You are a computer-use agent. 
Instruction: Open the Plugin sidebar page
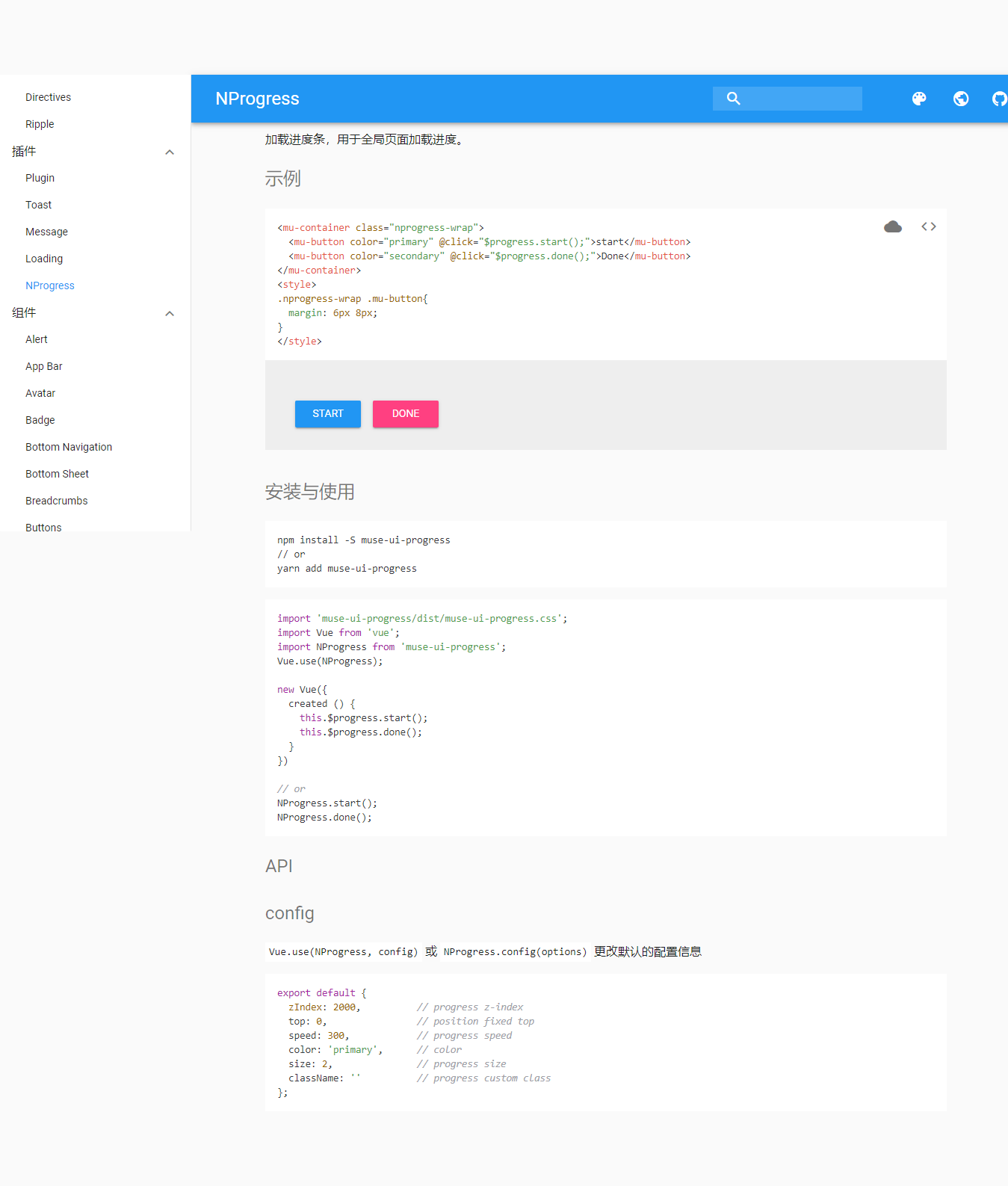click(40, 178)
